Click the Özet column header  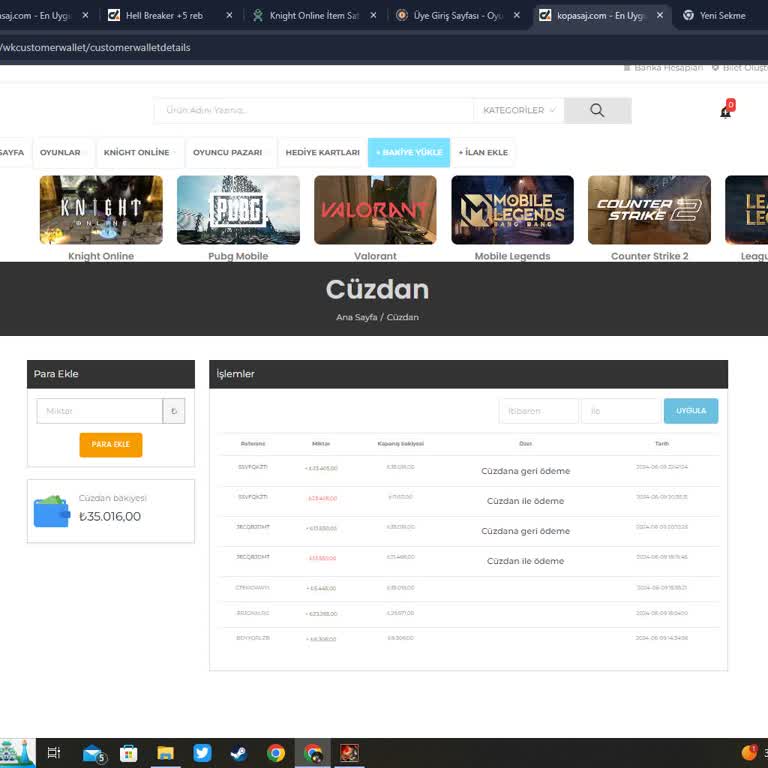tap(526, 444)
